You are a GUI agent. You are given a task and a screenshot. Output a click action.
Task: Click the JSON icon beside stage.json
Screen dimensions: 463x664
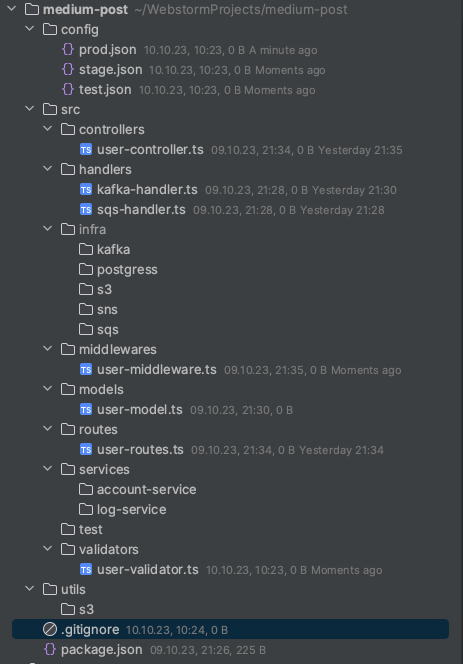click(x=68, y=69)
